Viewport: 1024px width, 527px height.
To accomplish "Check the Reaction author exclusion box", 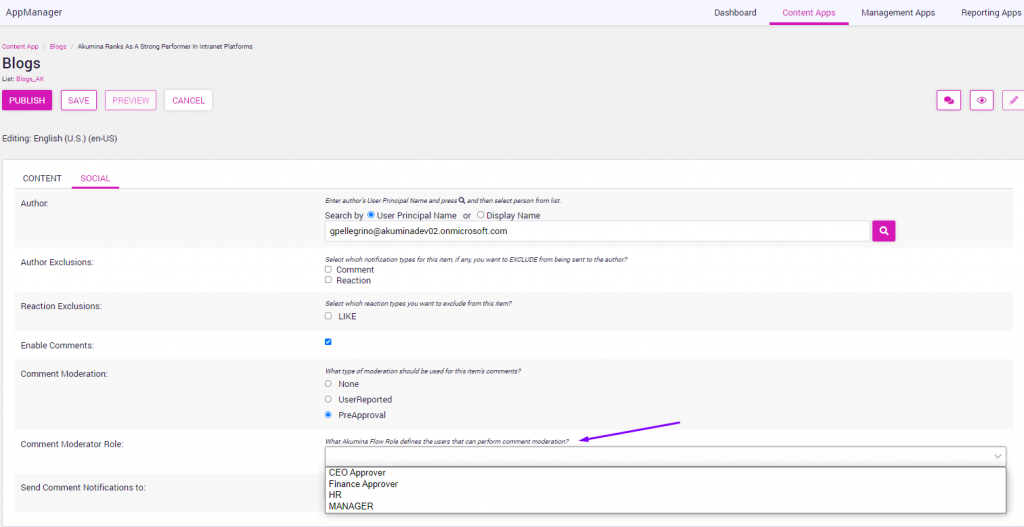I will coord(329,281).
